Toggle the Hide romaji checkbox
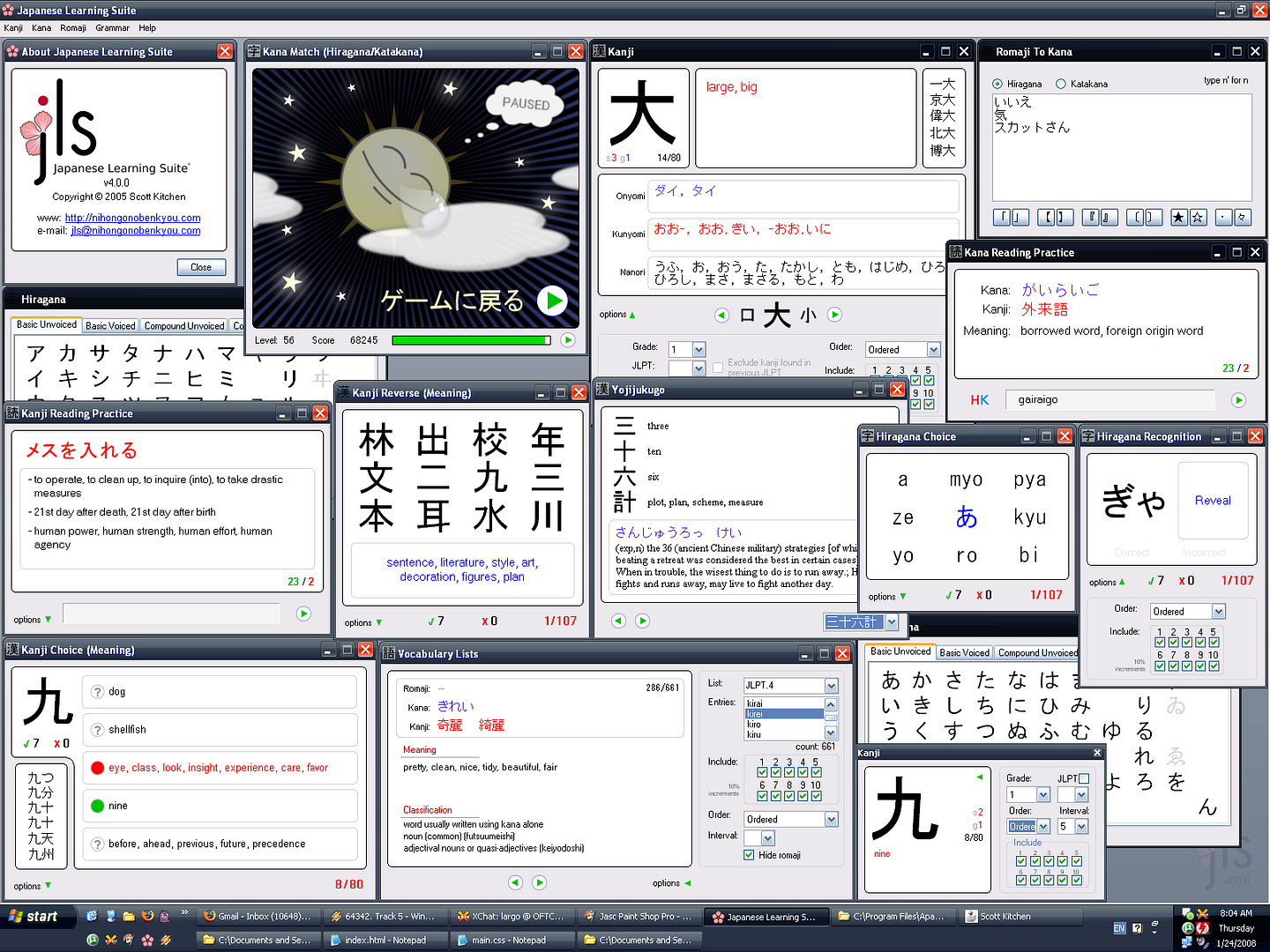The width and height of the screenshot is (1270, 952). (749, 855)
